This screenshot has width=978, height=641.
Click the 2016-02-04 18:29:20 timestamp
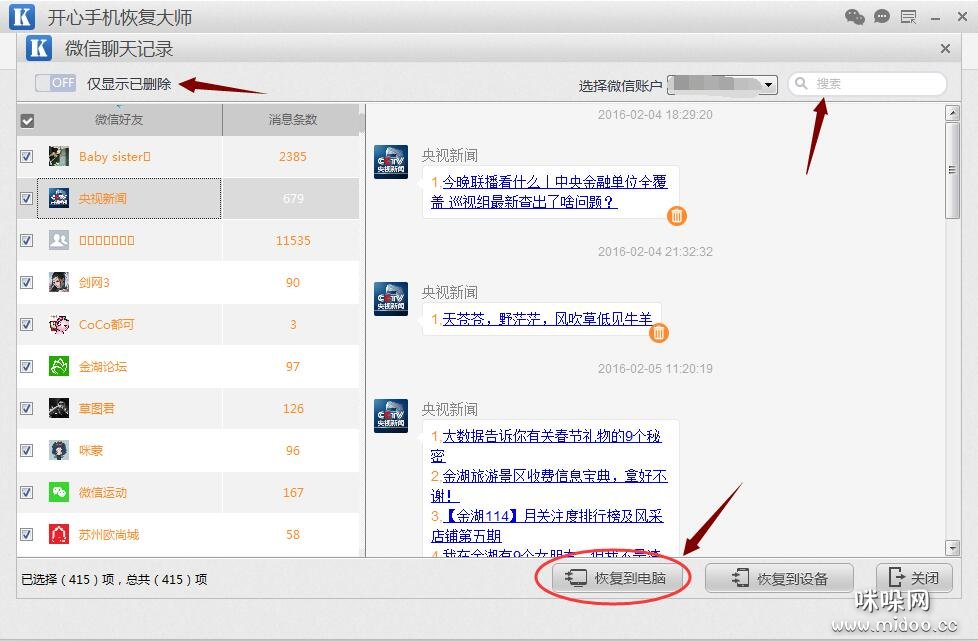click(655, 115)
